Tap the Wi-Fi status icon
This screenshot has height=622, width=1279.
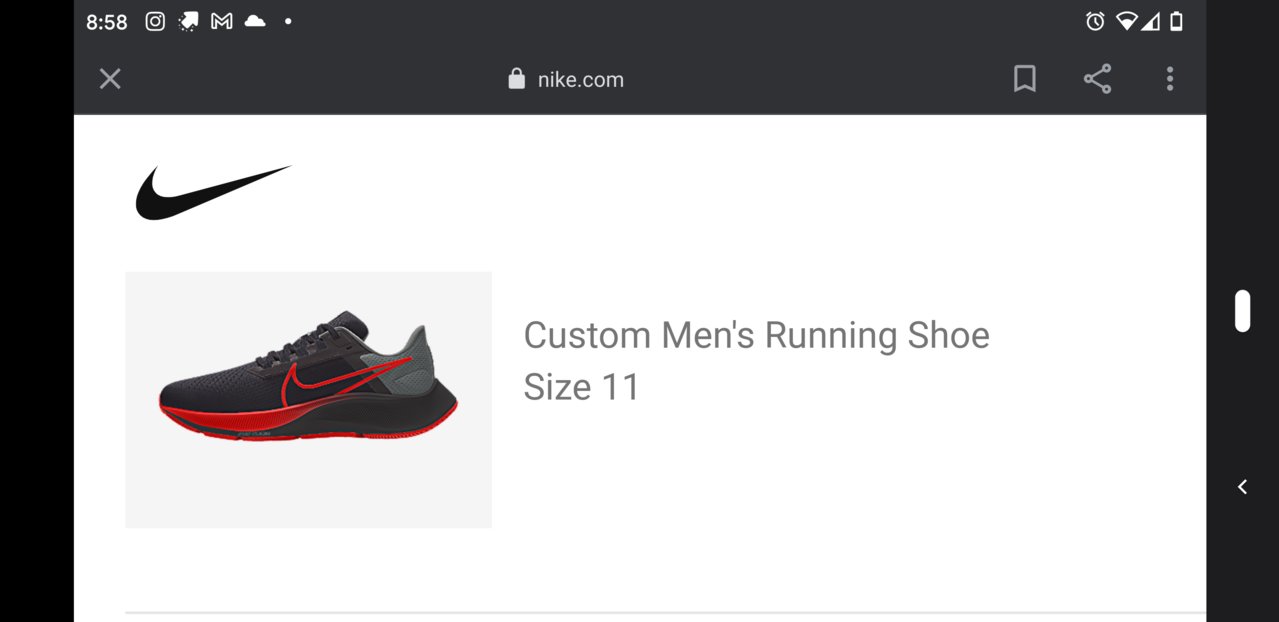pyautogui.click(x=1127, y=21)
